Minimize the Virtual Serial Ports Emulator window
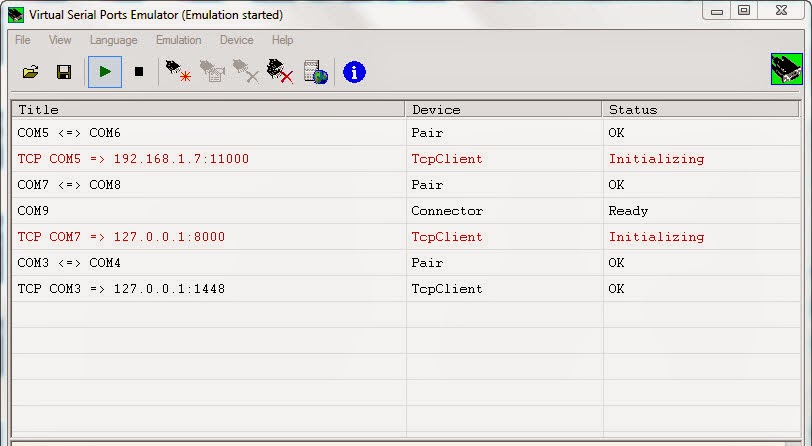 click(x=717, y=11)
